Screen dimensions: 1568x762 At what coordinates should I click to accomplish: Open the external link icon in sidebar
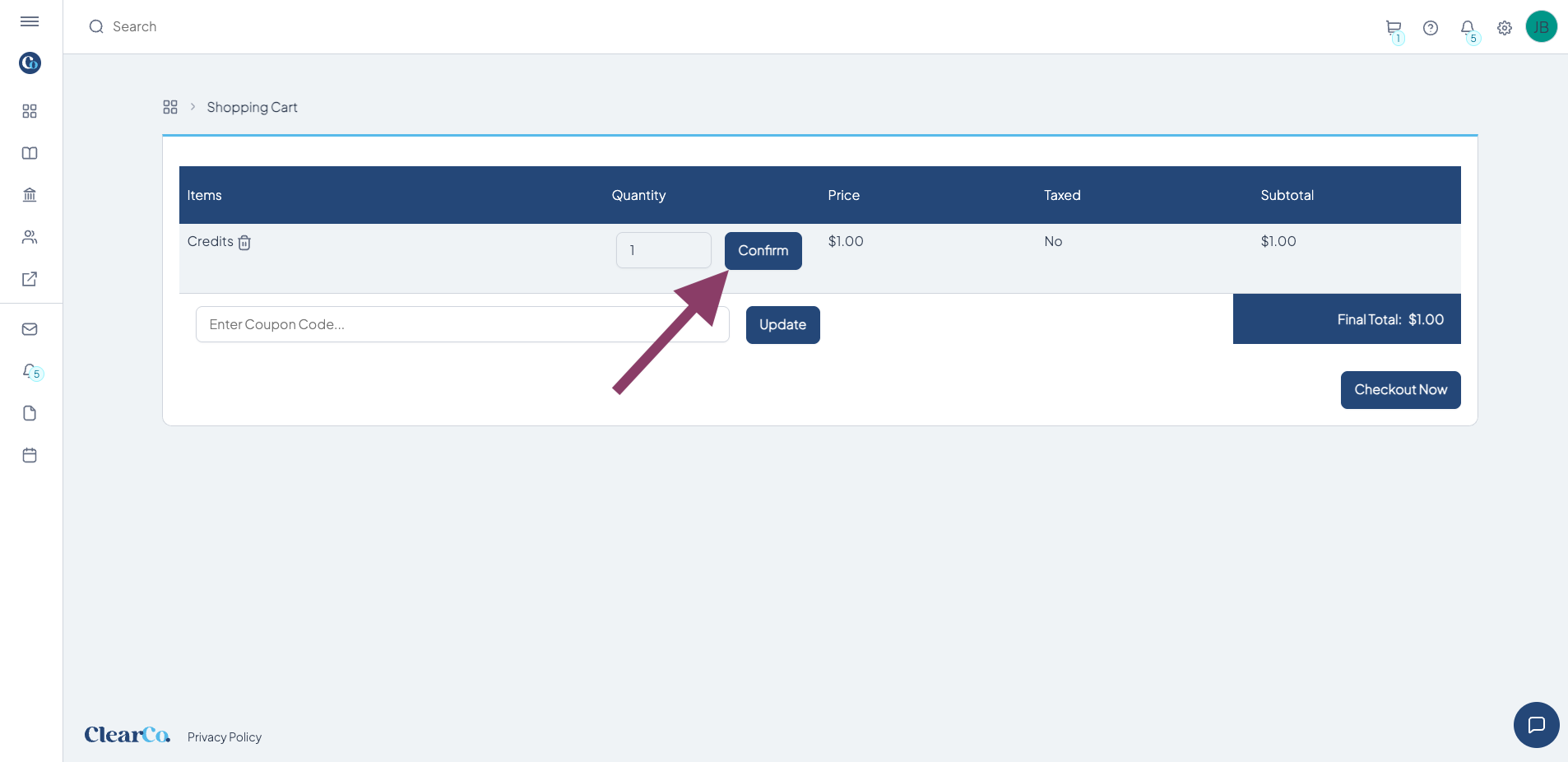(30, 279)
